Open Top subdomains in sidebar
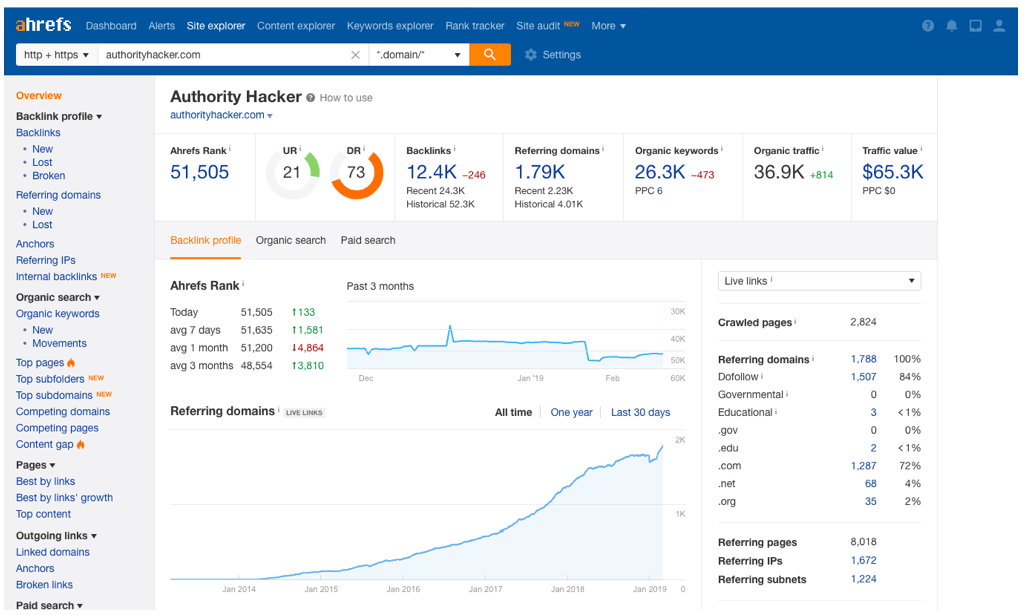This screenshot has width=1022, height=615. click(54, 395)
